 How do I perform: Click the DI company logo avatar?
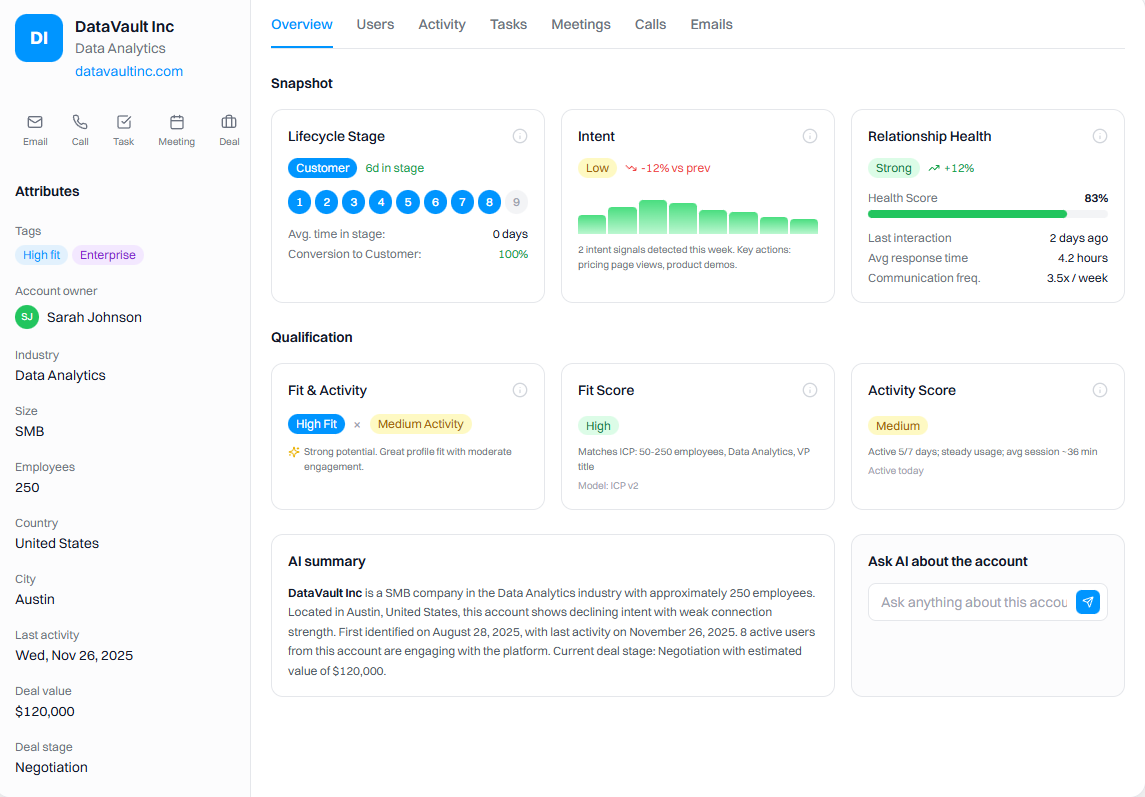(x=38, y=38)
